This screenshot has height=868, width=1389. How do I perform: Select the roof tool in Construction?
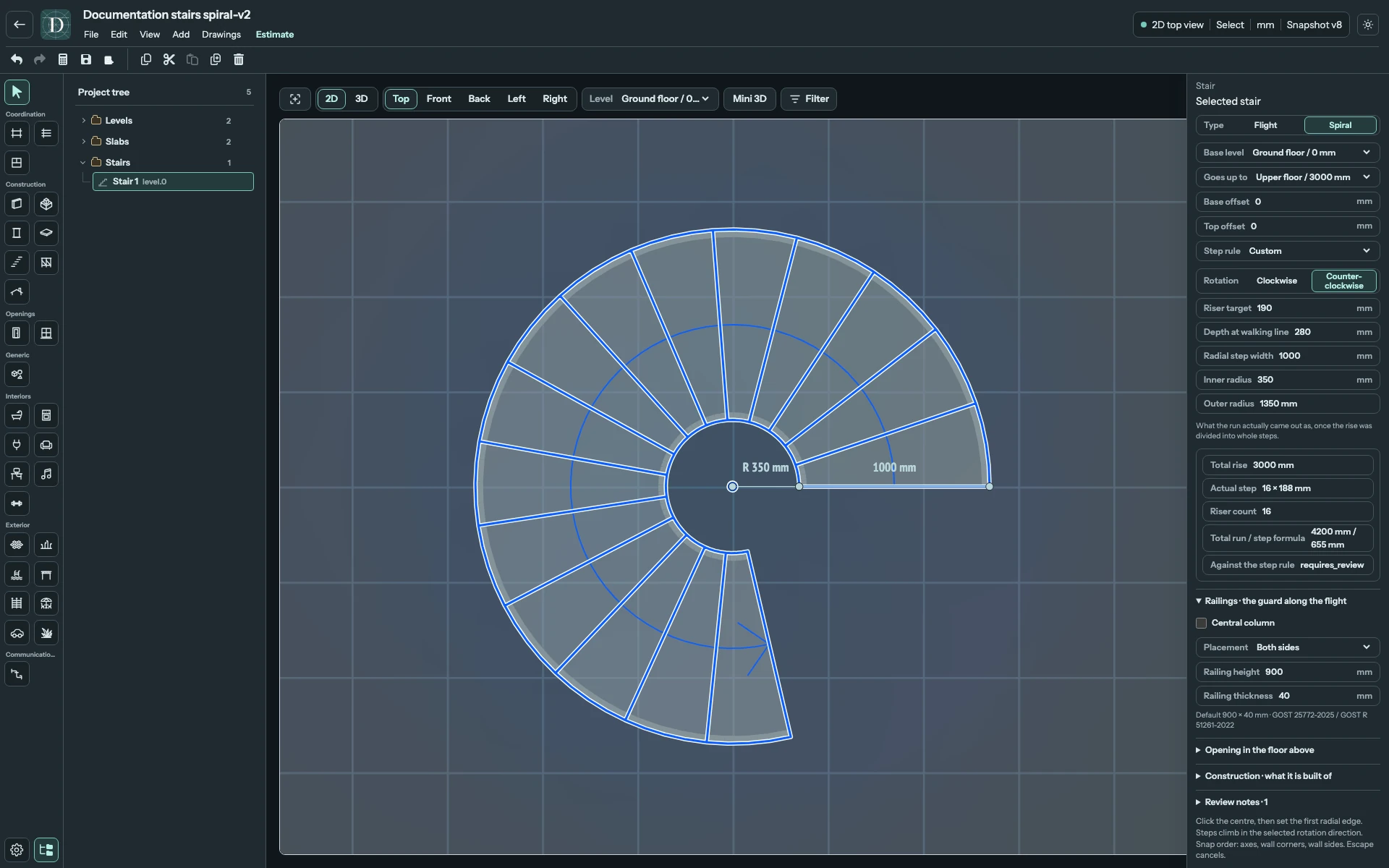[17, 292]
